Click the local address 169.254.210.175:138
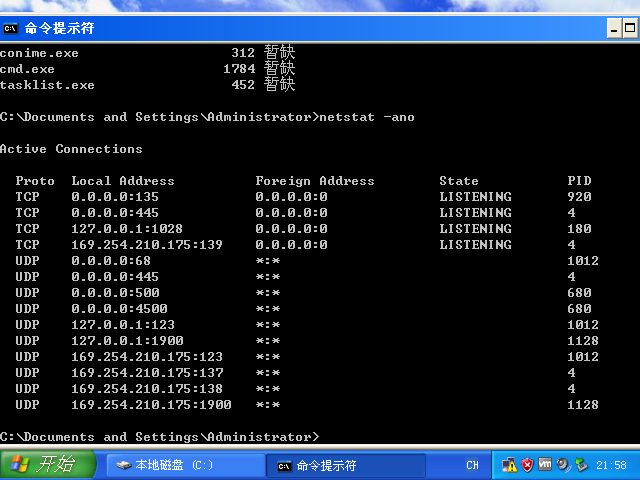The width and height of the screenshot is (640, 480). tap(147, 389)
